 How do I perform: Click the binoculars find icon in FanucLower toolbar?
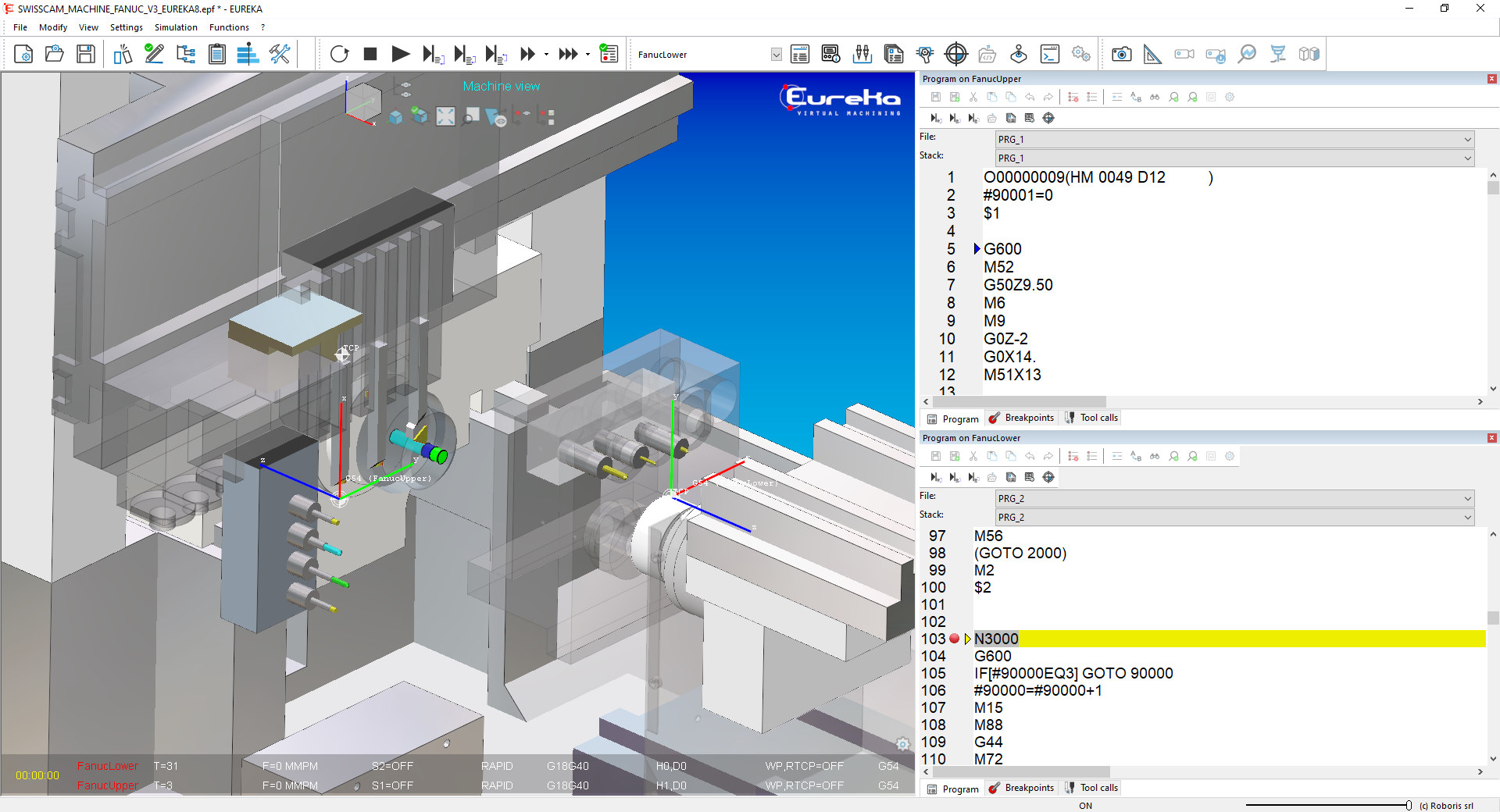pos(1154,457)
